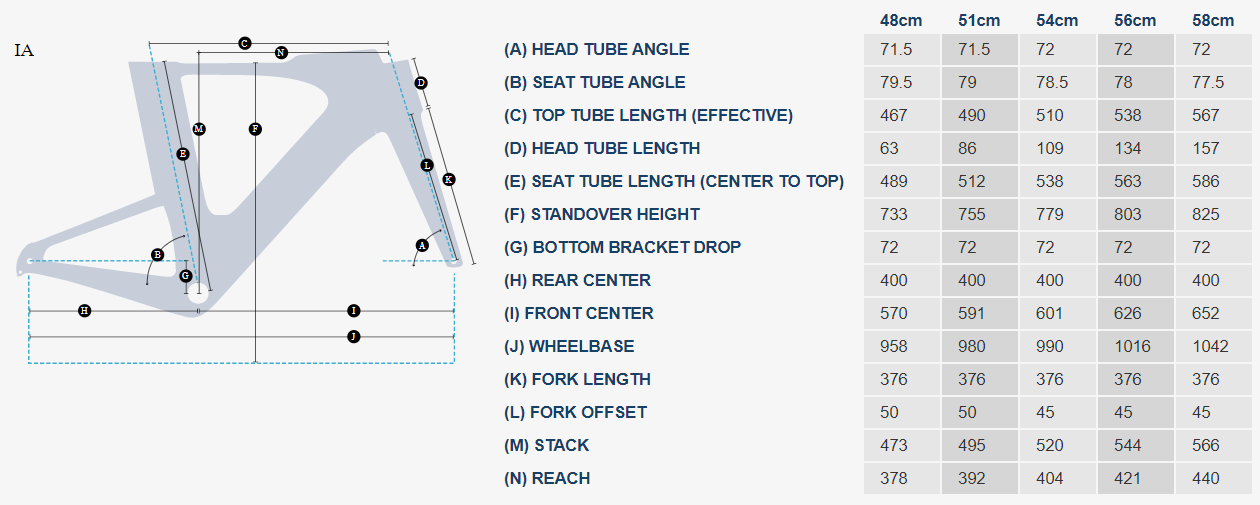Select the 48cm size column header
The height and width of the screenshot is (505, 1260).
(x=901, y=20)
